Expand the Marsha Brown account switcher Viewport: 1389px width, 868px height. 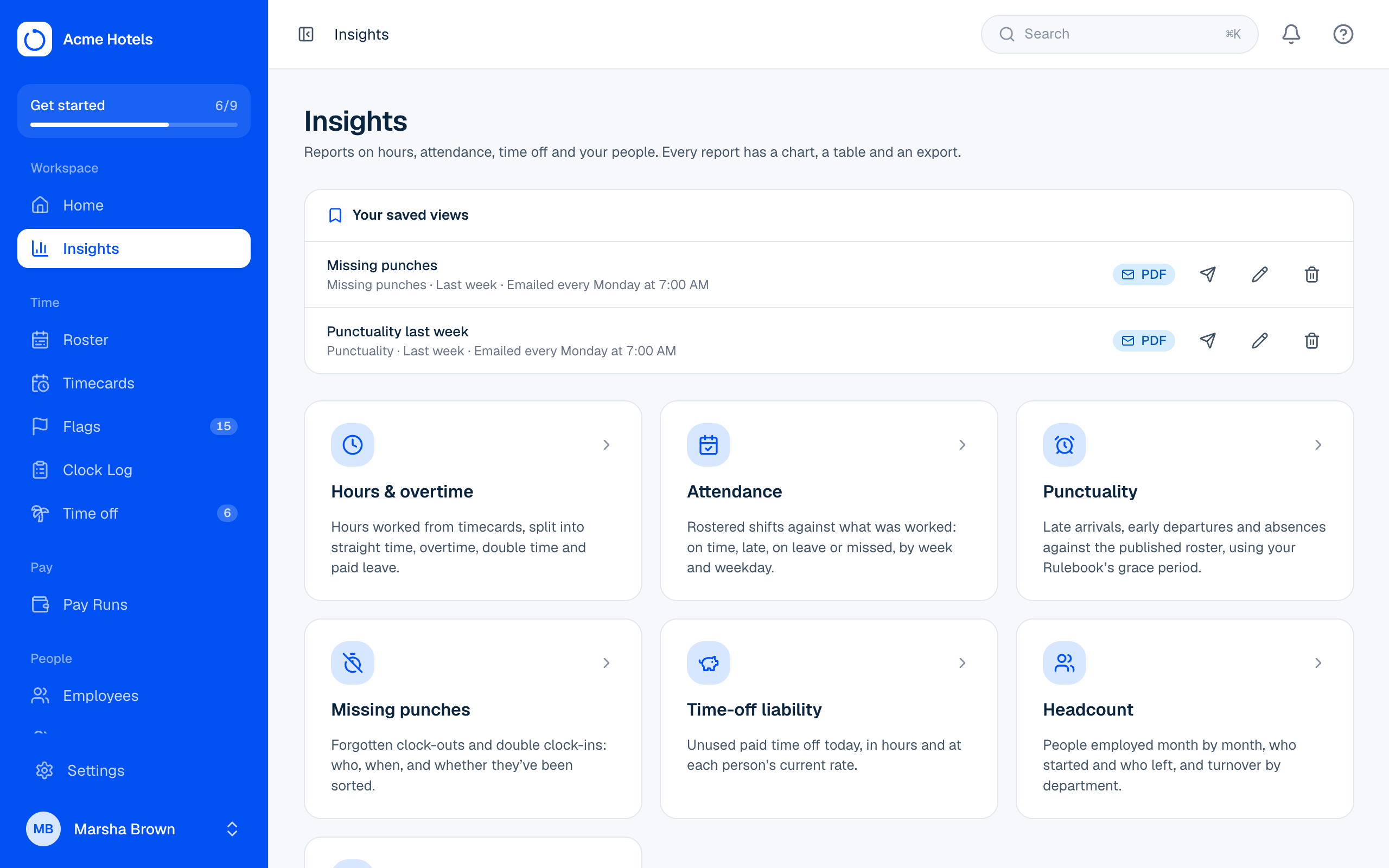point(232,829)
